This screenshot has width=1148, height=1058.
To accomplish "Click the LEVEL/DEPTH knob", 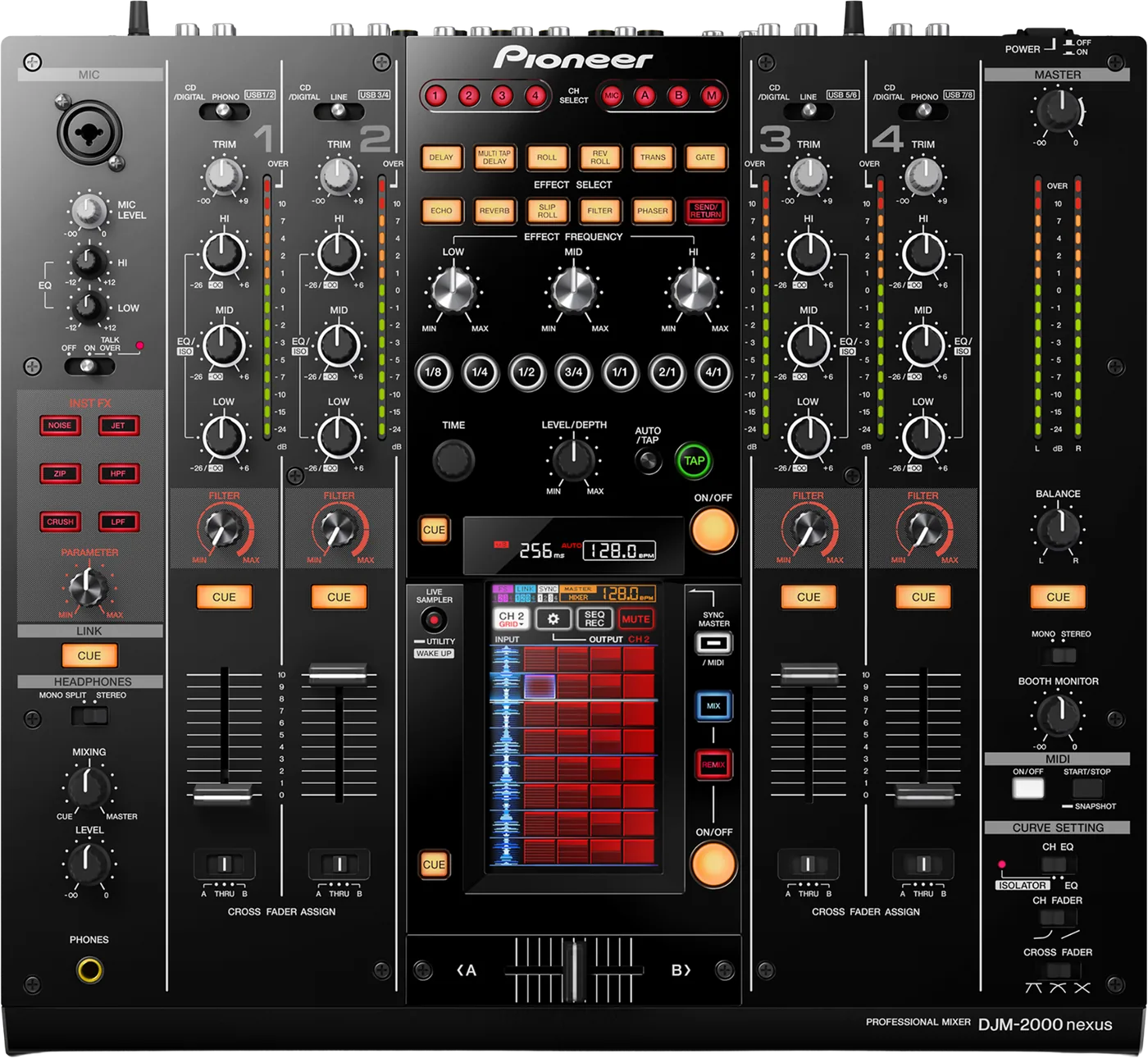I will pyautogui.click(x=573, y=459).
